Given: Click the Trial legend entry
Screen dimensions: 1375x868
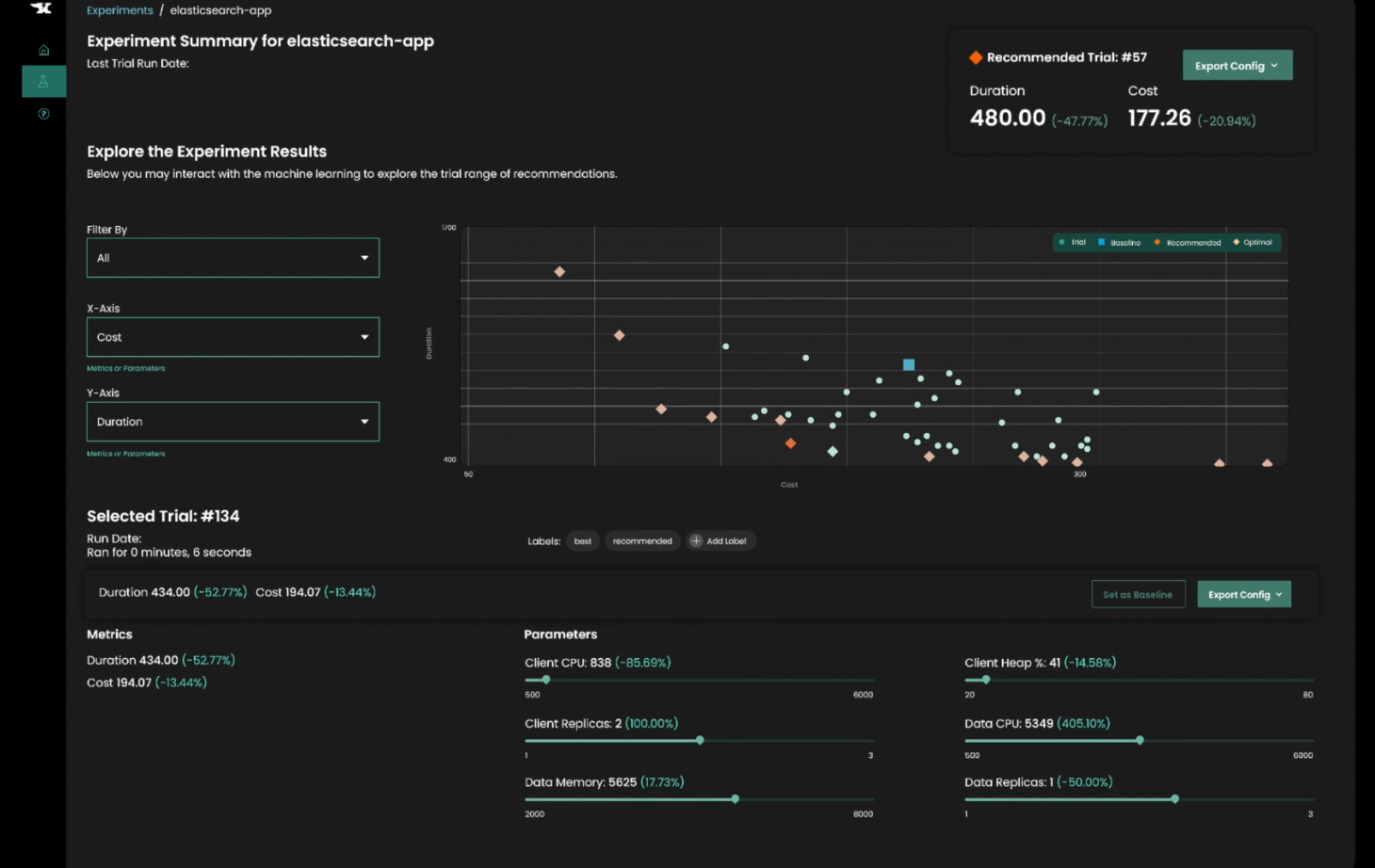Looking at the screenshot, I should point(1072,242).
